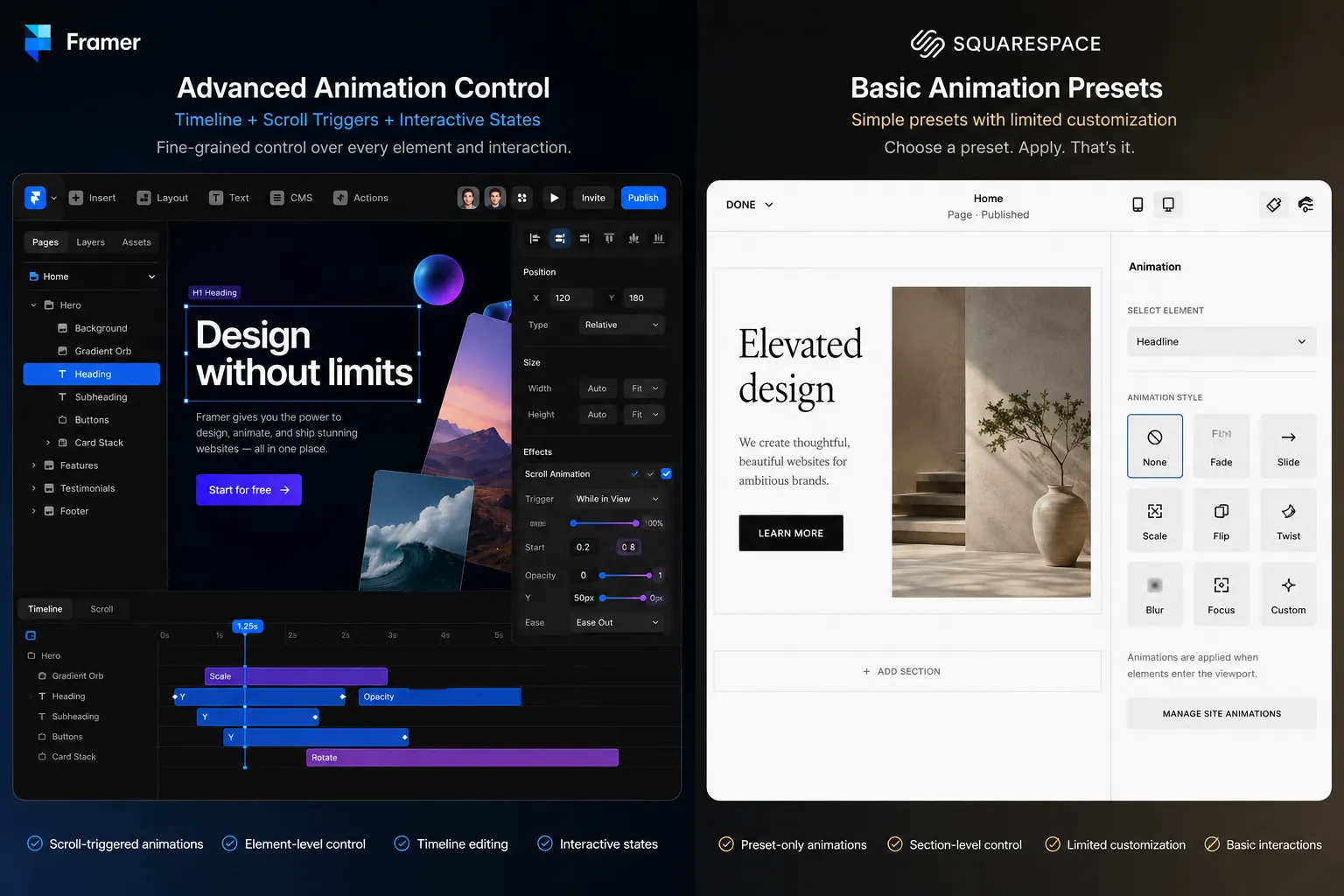Select the Twist animation style

point(1288,521)
